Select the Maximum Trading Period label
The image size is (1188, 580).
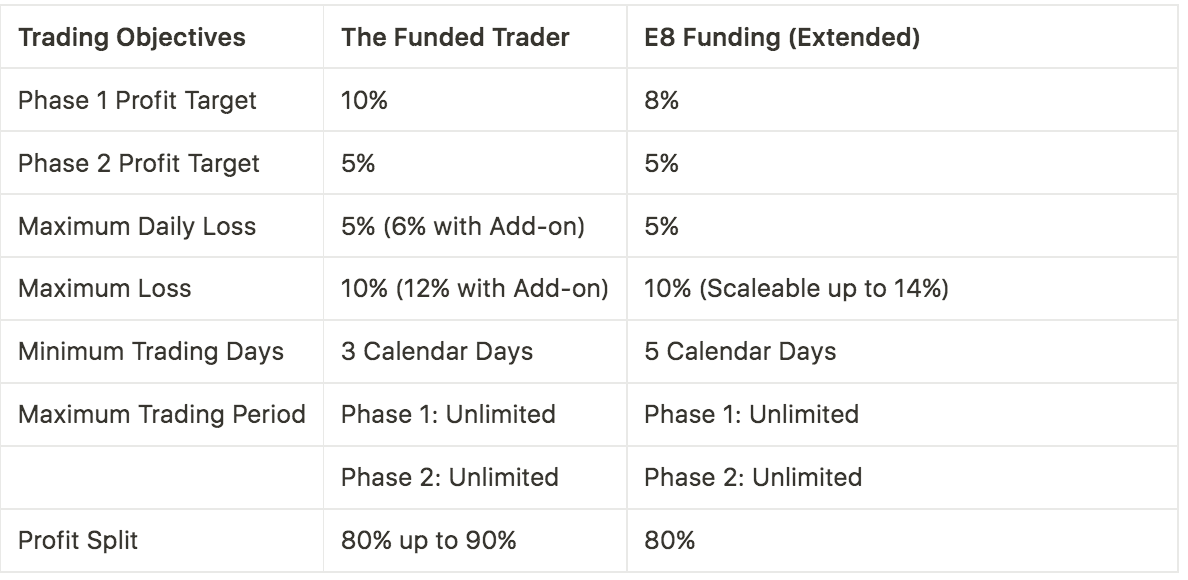(161, 414)
